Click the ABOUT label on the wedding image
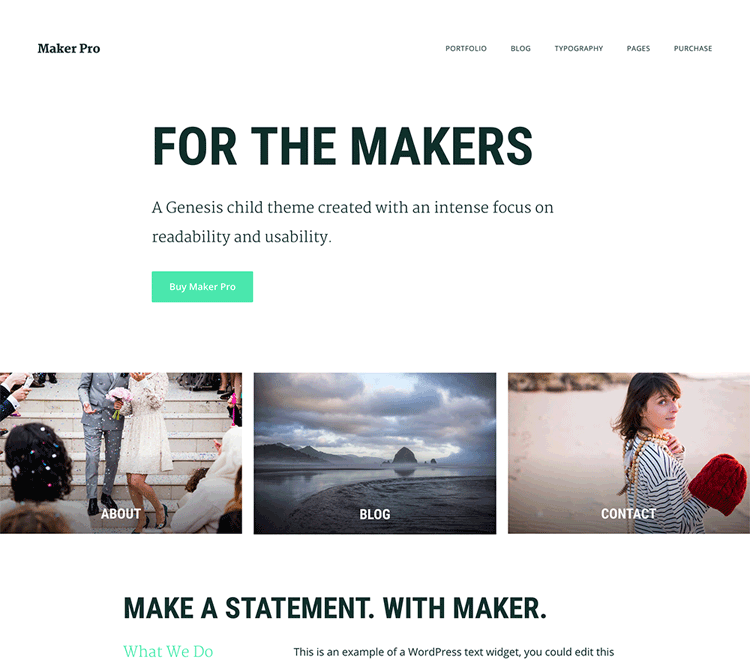Viewport: 750px width, 660px height. coord(121,514)
